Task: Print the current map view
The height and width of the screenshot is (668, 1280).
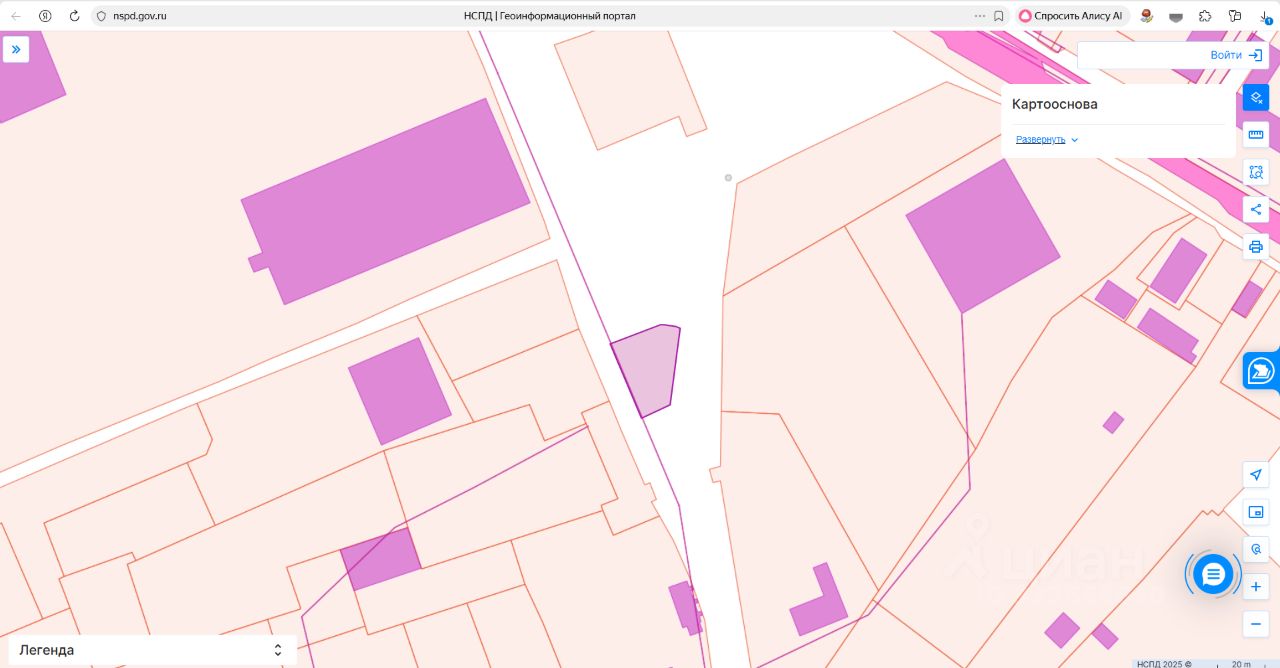Action: (x=1256, y=246)
